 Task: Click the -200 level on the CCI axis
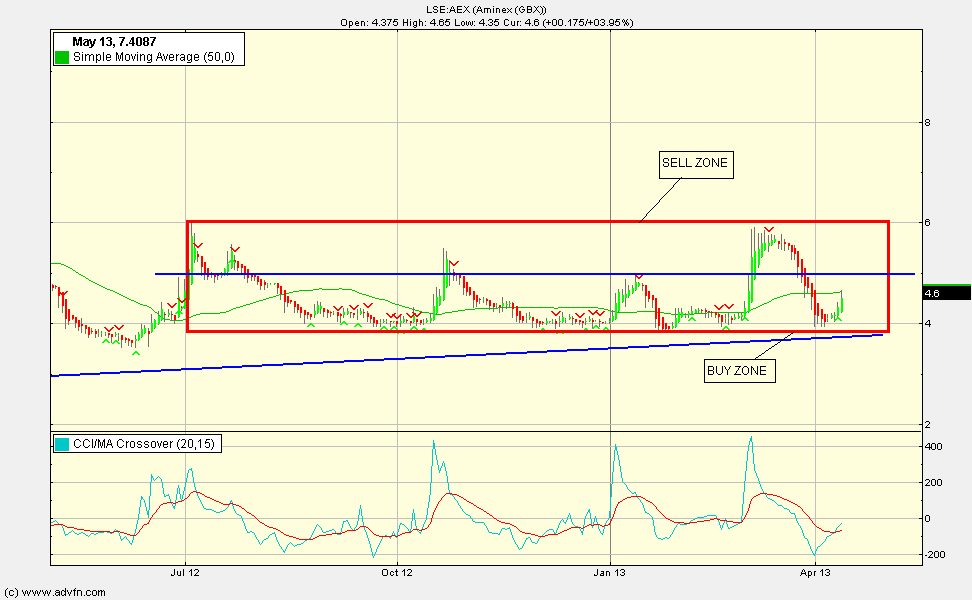point(935,555)
